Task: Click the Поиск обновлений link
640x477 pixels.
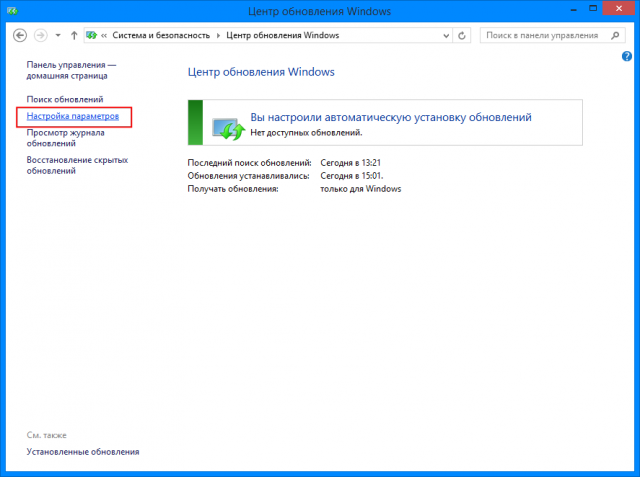Action: [65, 99]
